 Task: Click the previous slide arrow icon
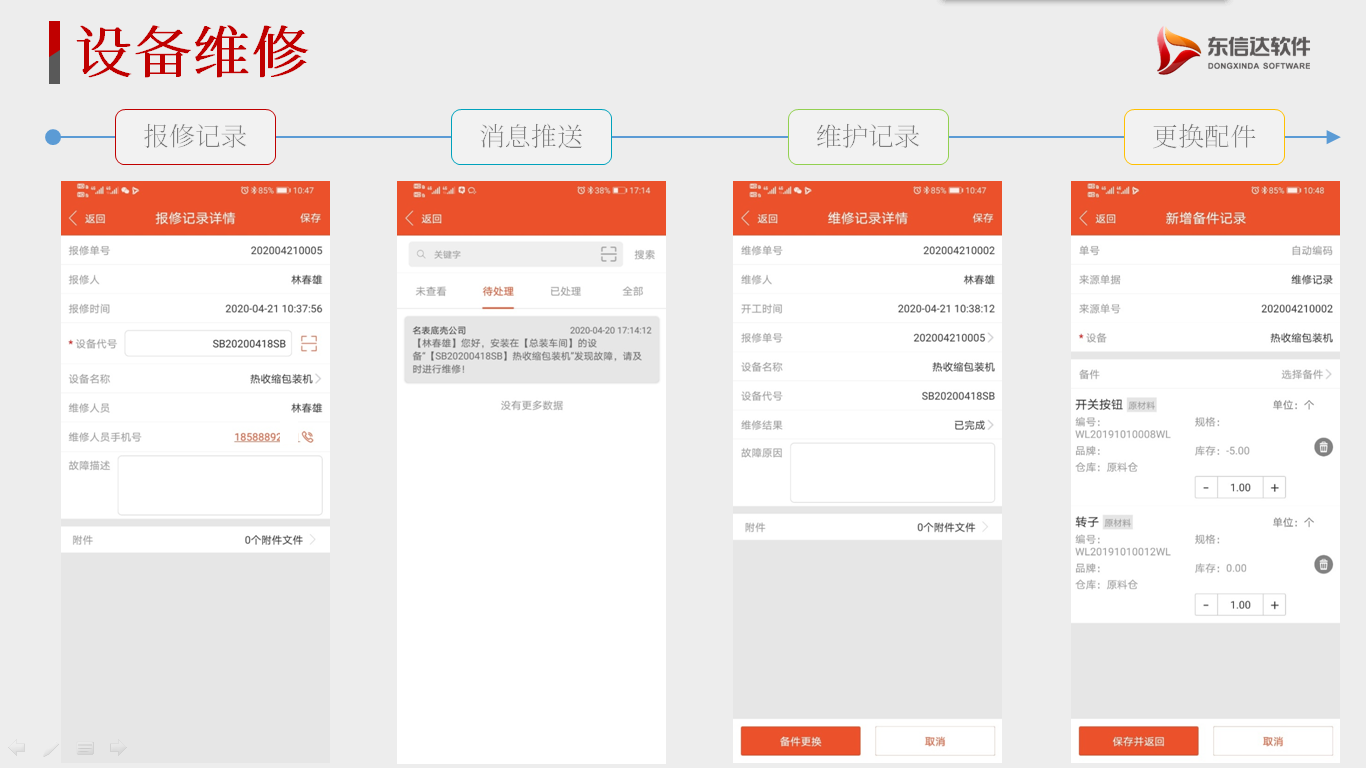[x=17, y=748]
